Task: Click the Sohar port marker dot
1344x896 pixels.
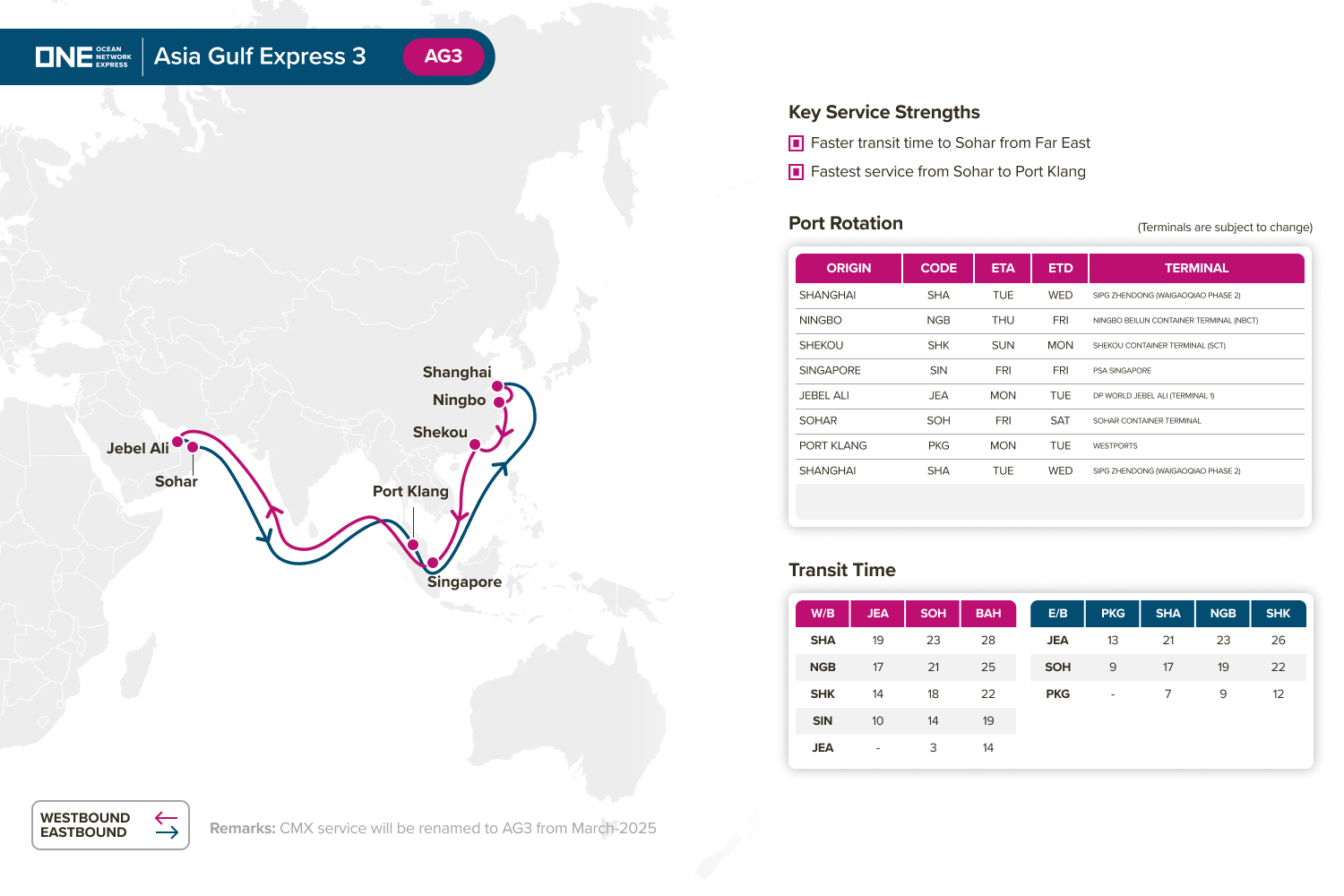Action: pos(193,447)
